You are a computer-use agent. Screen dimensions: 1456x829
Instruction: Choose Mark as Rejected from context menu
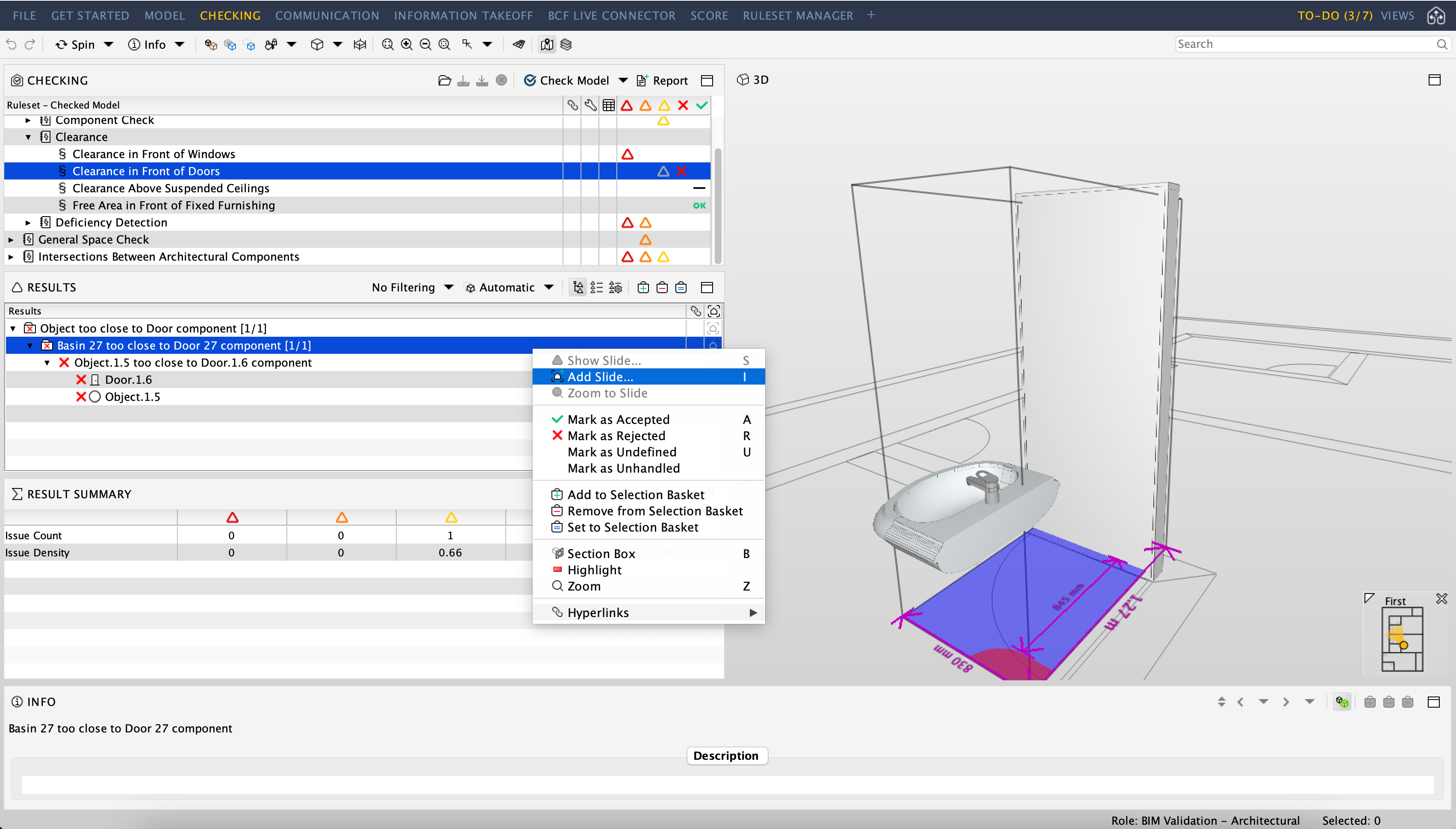click(x=617, y=435)
